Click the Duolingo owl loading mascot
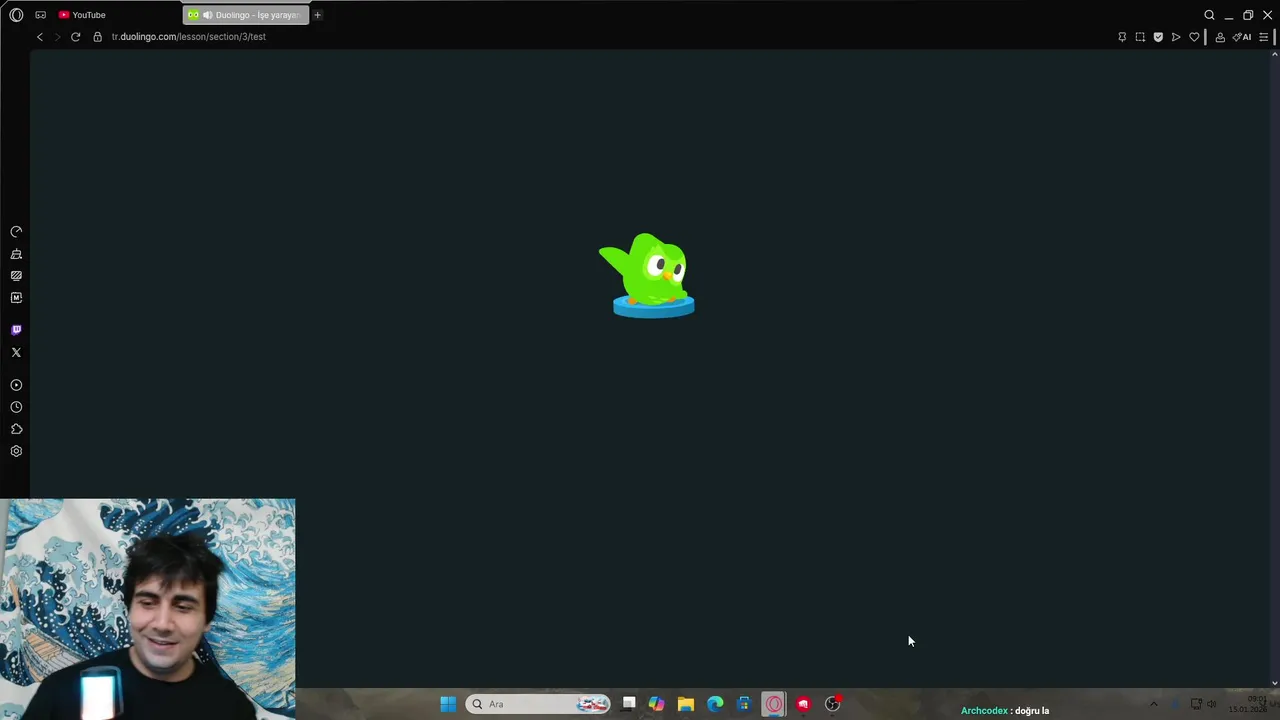Screen dimensions: 1280x720 coord(648,275)
